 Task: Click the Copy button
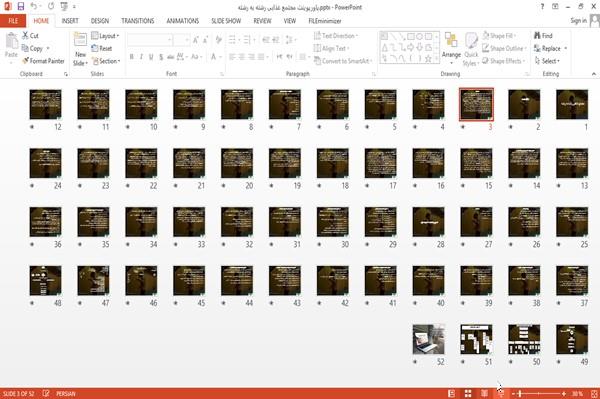click(33, 48)
